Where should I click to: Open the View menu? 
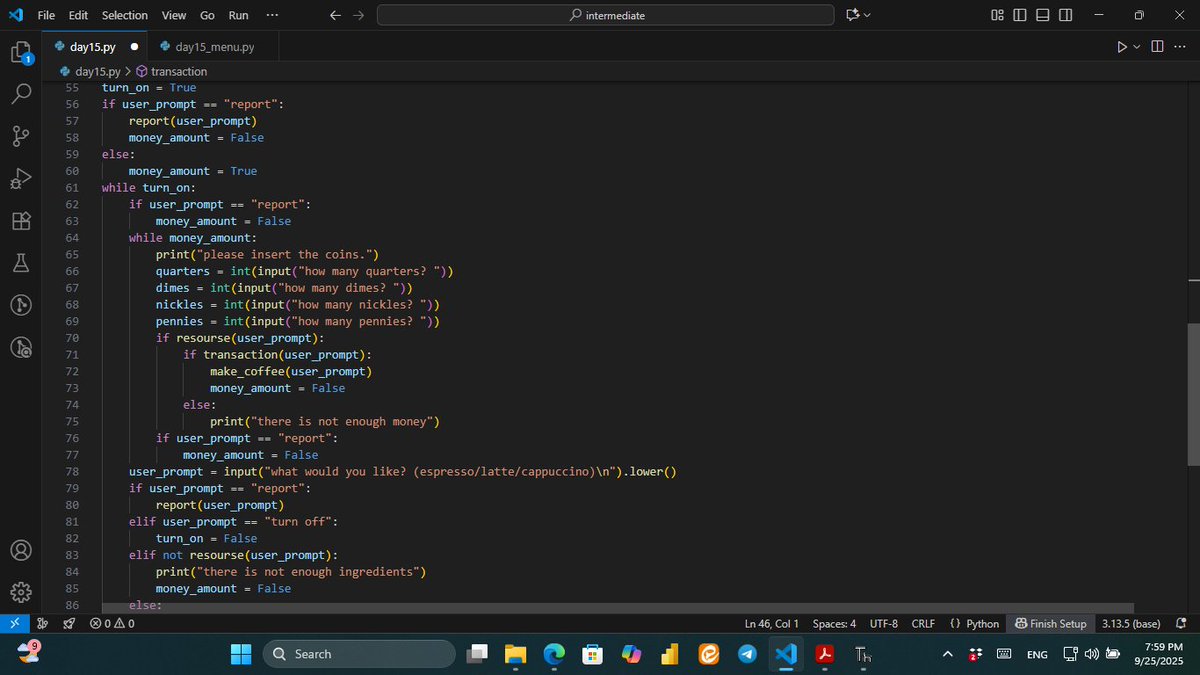[174, 15]
